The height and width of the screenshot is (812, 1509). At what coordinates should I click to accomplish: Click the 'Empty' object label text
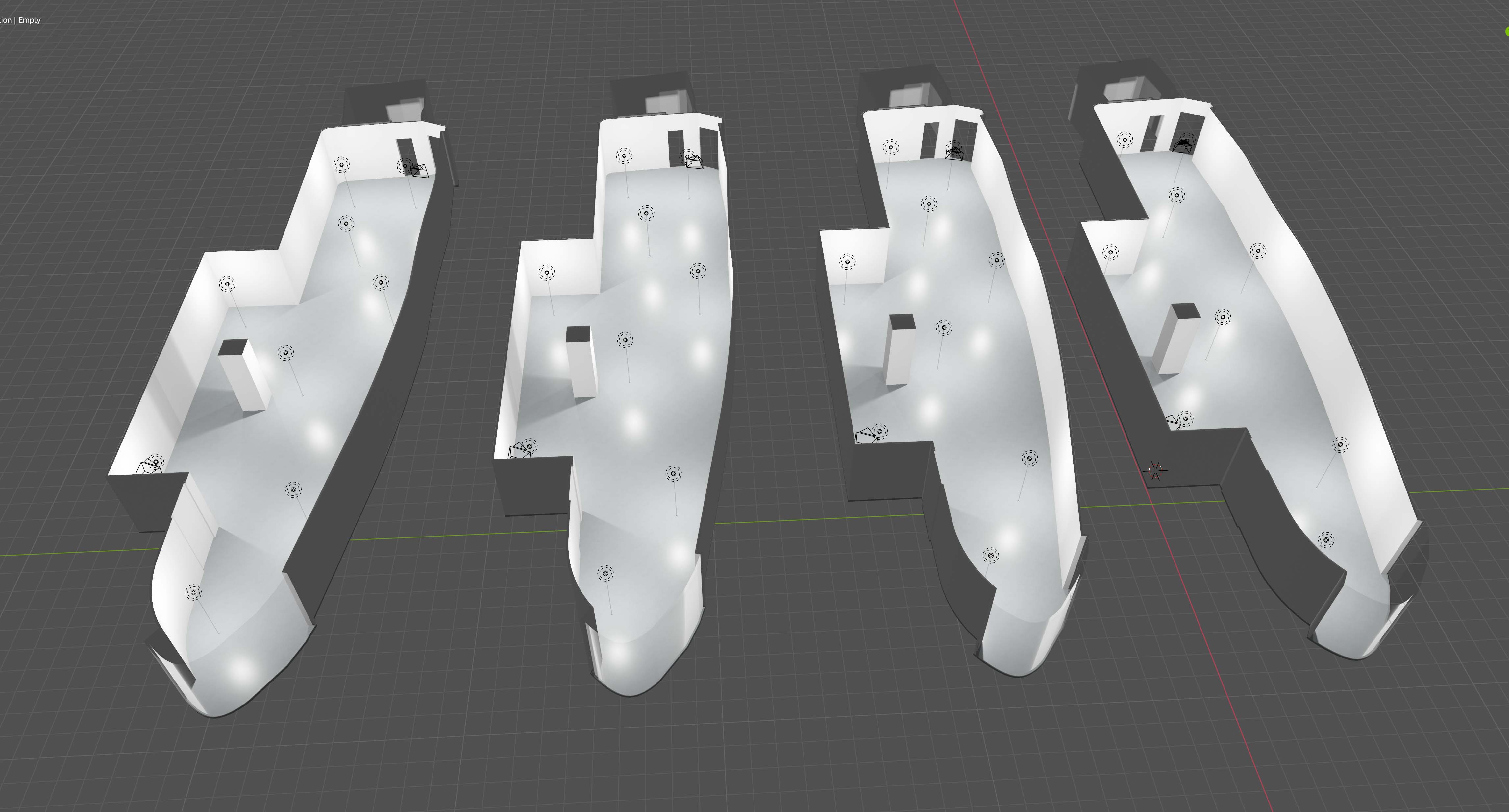pos(29,20)
